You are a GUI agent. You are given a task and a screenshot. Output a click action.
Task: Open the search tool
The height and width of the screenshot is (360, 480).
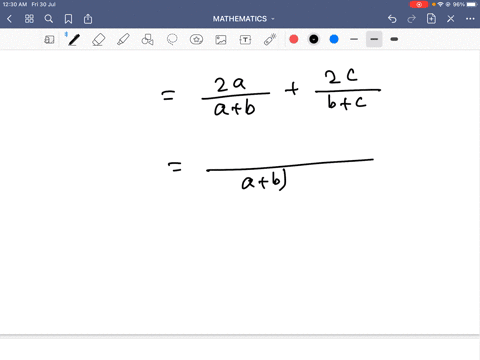pyautogui.click(x=49, y=19)
